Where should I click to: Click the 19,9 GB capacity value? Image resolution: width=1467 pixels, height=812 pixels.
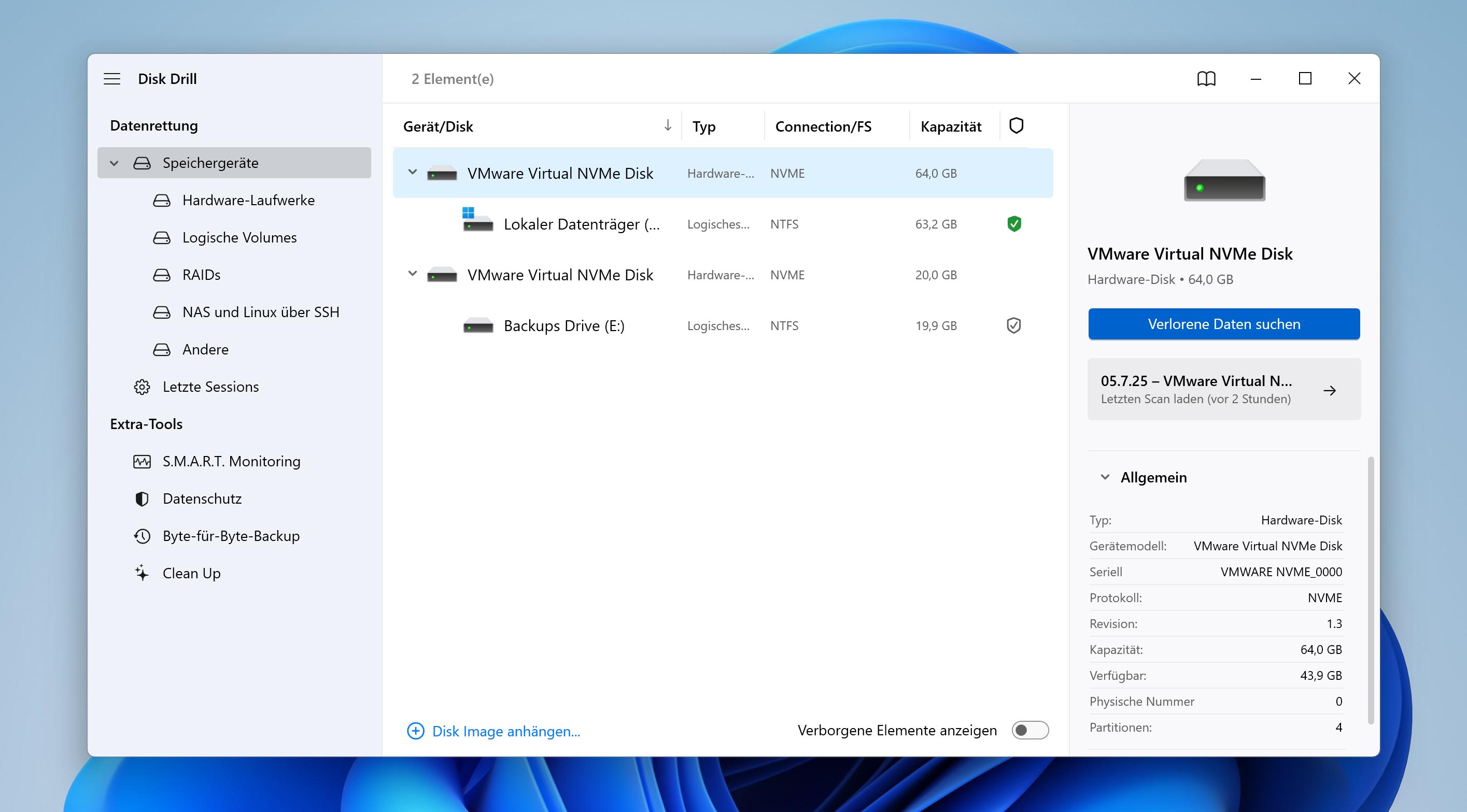(936, 326)
